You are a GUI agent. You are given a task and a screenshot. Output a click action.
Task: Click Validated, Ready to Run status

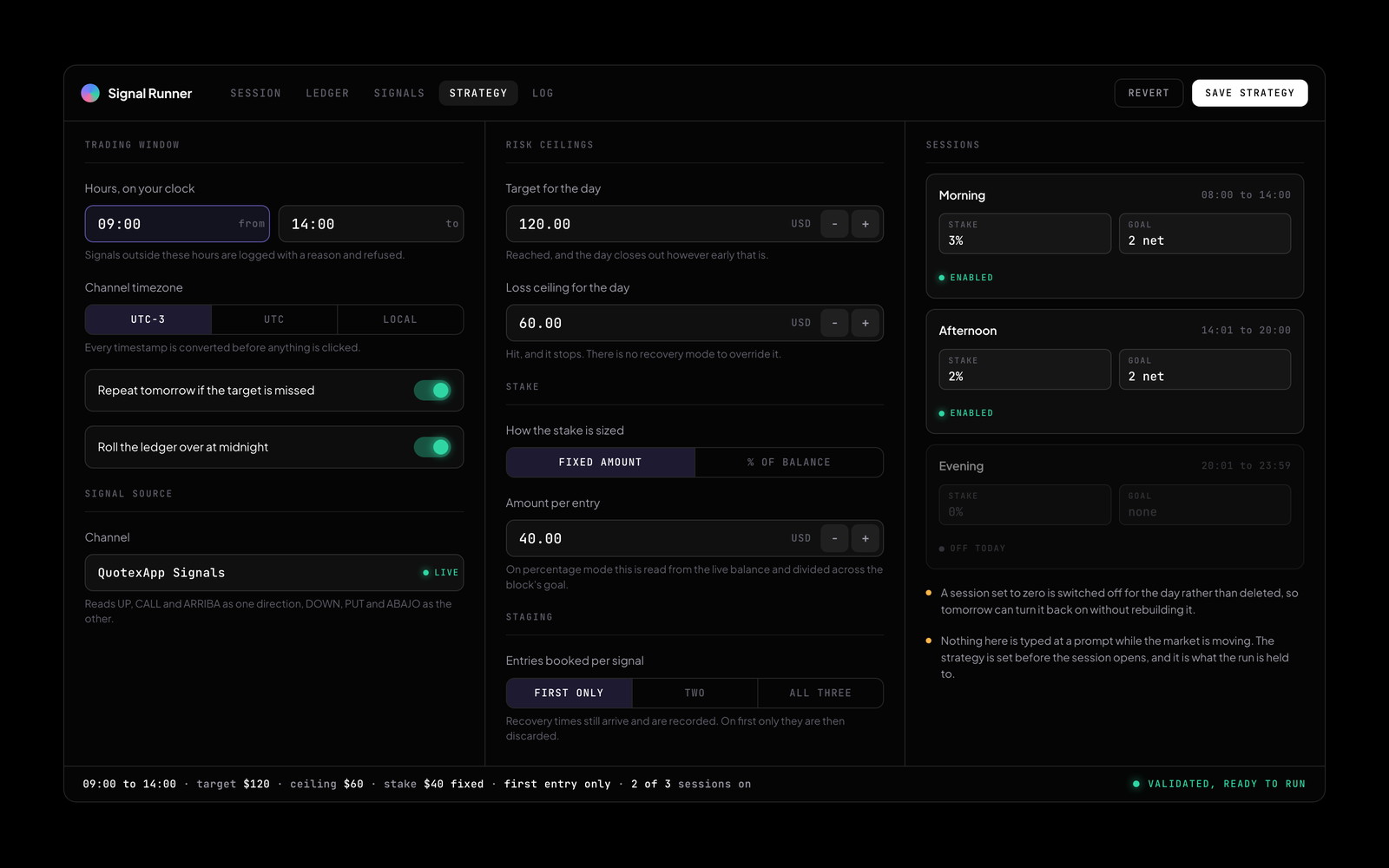click(1219, 784)
